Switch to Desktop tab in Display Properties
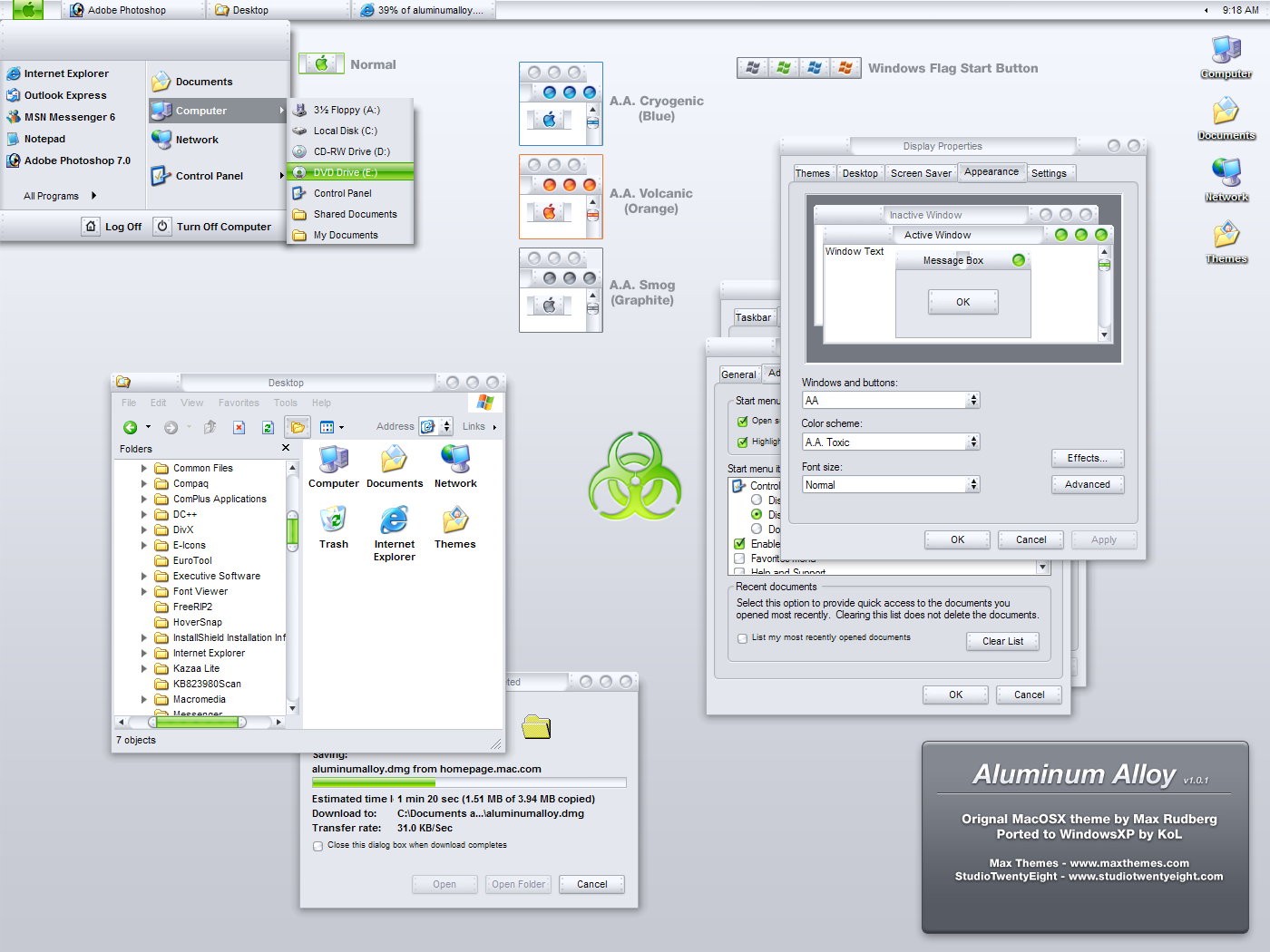 click(860, 173)
